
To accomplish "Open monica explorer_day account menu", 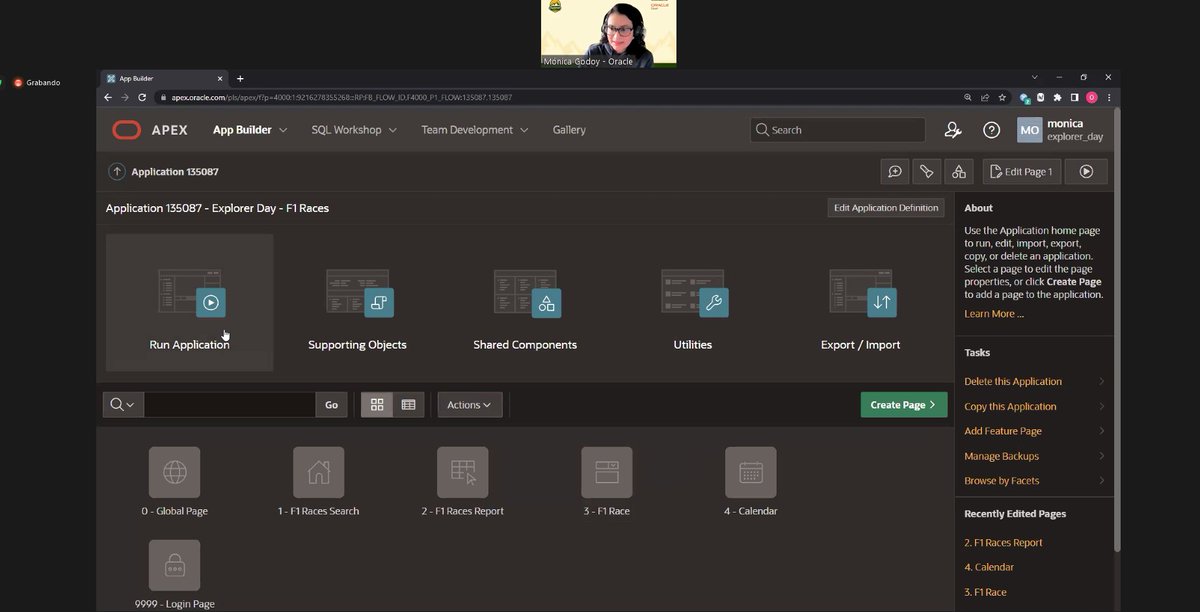I will click(x=1062, y=130).
